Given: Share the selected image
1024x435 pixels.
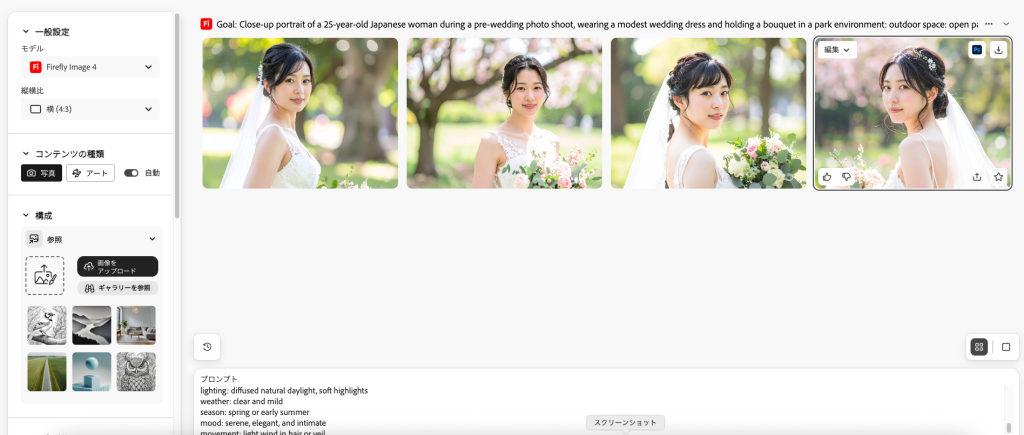Looking at the screenshot, I should 977,176.
